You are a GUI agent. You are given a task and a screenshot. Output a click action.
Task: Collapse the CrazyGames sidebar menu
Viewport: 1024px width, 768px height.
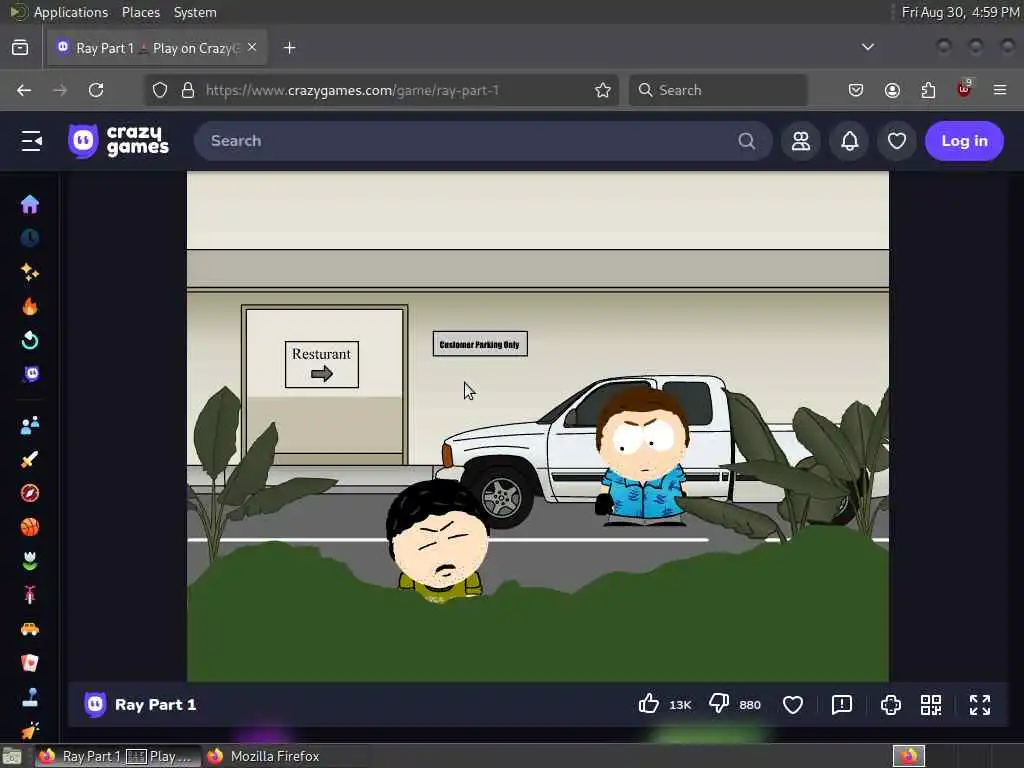pyautogui.click(x=31, y=141)
